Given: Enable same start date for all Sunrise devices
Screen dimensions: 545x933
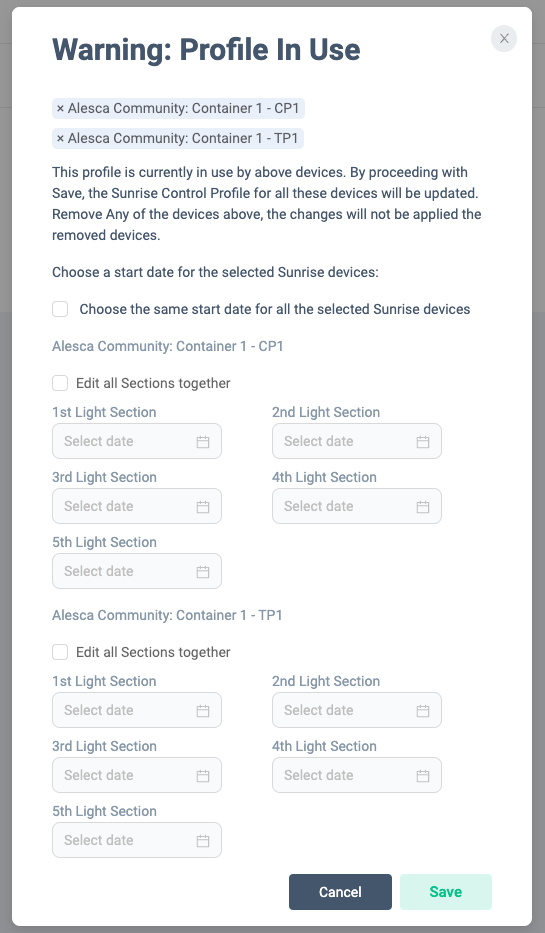Looking at the screenshot, I should (x=60, y=309).
